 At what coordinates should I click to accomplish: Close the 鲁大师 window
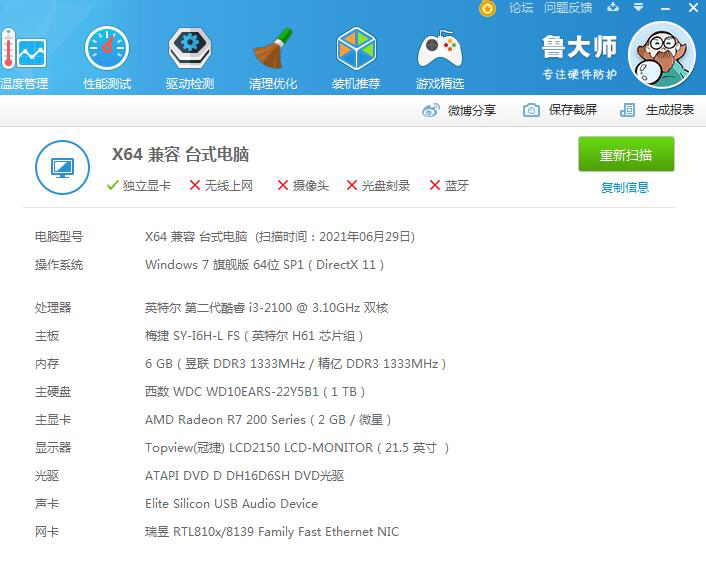pyautogui.click(x=693, y=8)
